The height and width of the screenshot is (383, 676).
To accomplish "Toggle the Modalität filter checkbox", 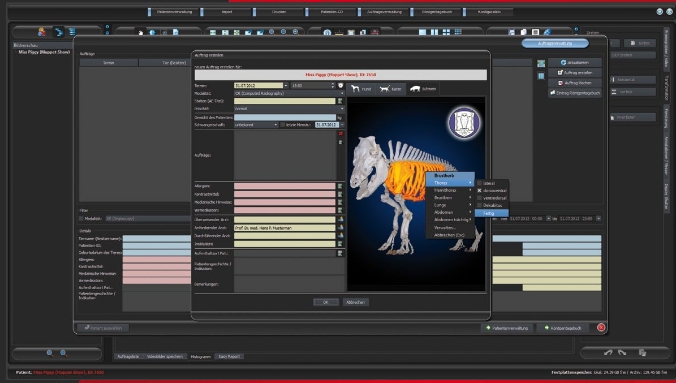I will 81,219.
